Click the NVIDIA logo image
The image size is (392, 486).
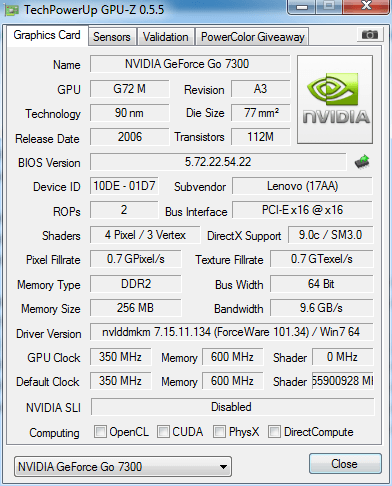pyautogui.click(x=335, y=100)
